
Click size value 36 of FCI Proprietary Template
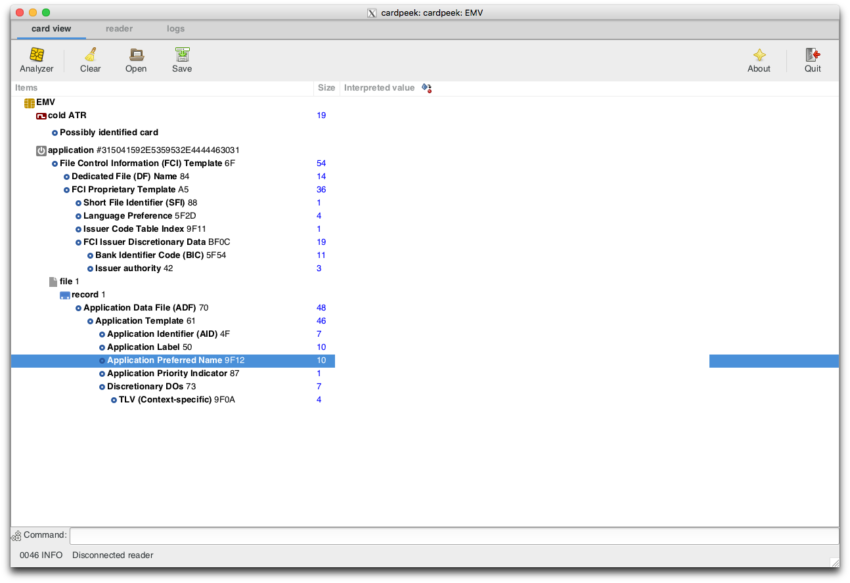click(321, 190)
